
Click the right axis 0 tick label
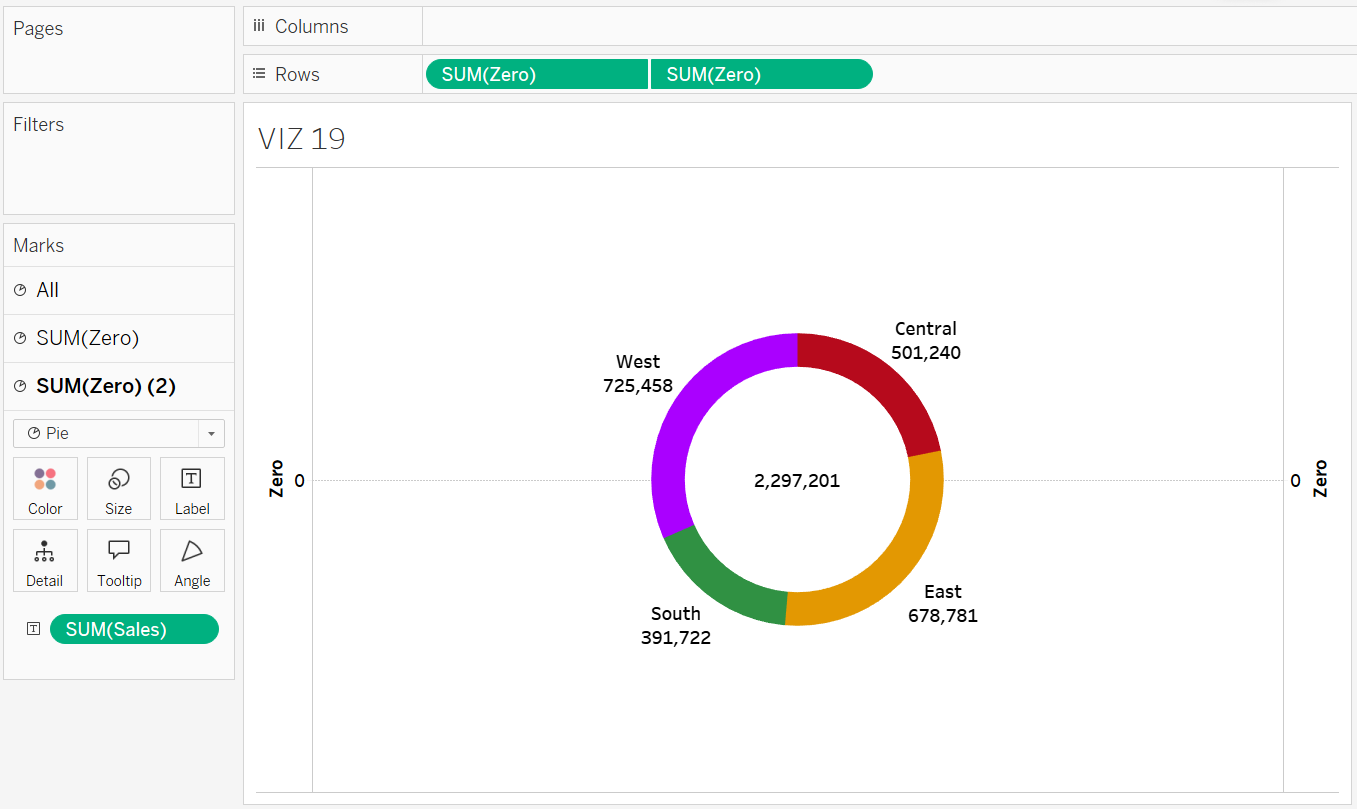point(1295,481)
